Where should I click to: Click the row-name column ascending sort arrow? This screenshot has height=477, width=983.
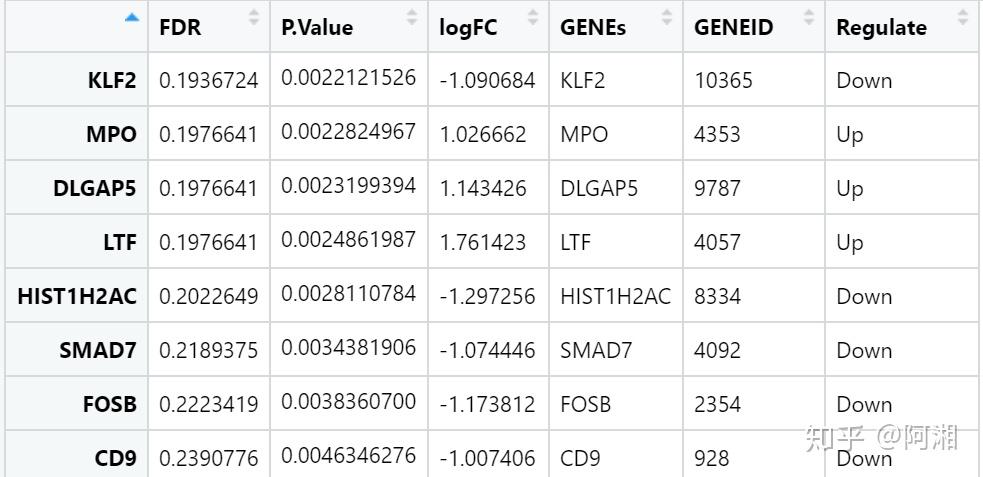[x=133, y=17]
